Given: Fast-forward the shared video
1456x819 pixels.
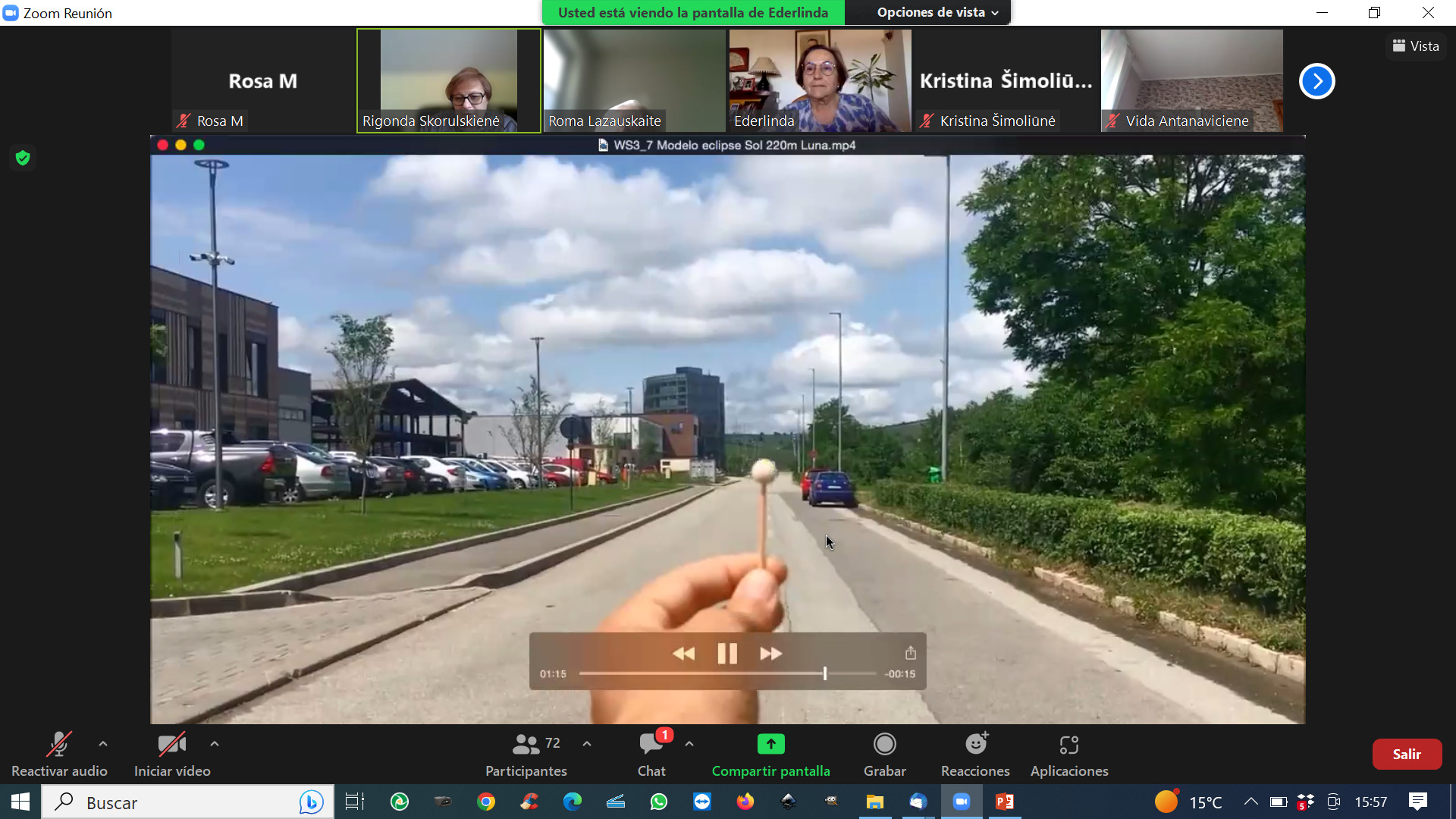Looking at the screenshot, I should pyautogui.click(x=770, y=653).
